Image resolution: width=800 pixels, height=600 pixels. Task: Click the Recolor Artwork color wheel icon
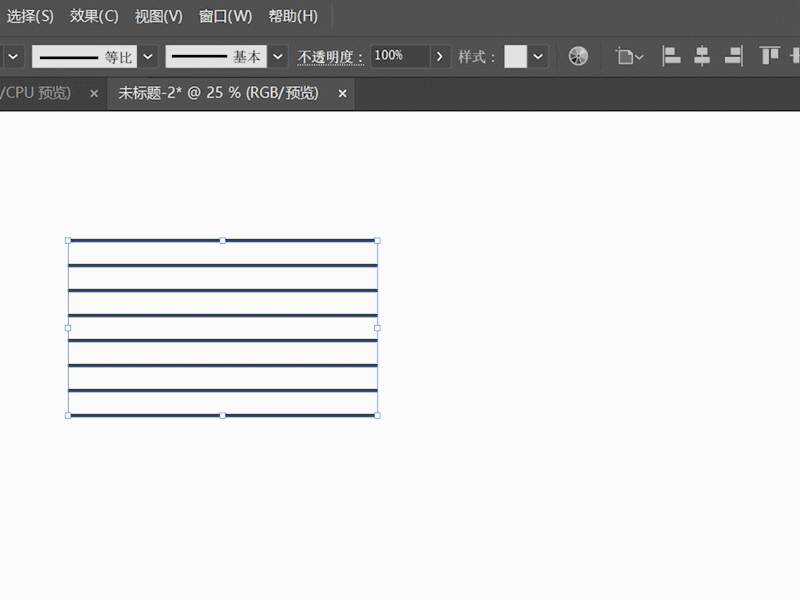coord(578,57)
